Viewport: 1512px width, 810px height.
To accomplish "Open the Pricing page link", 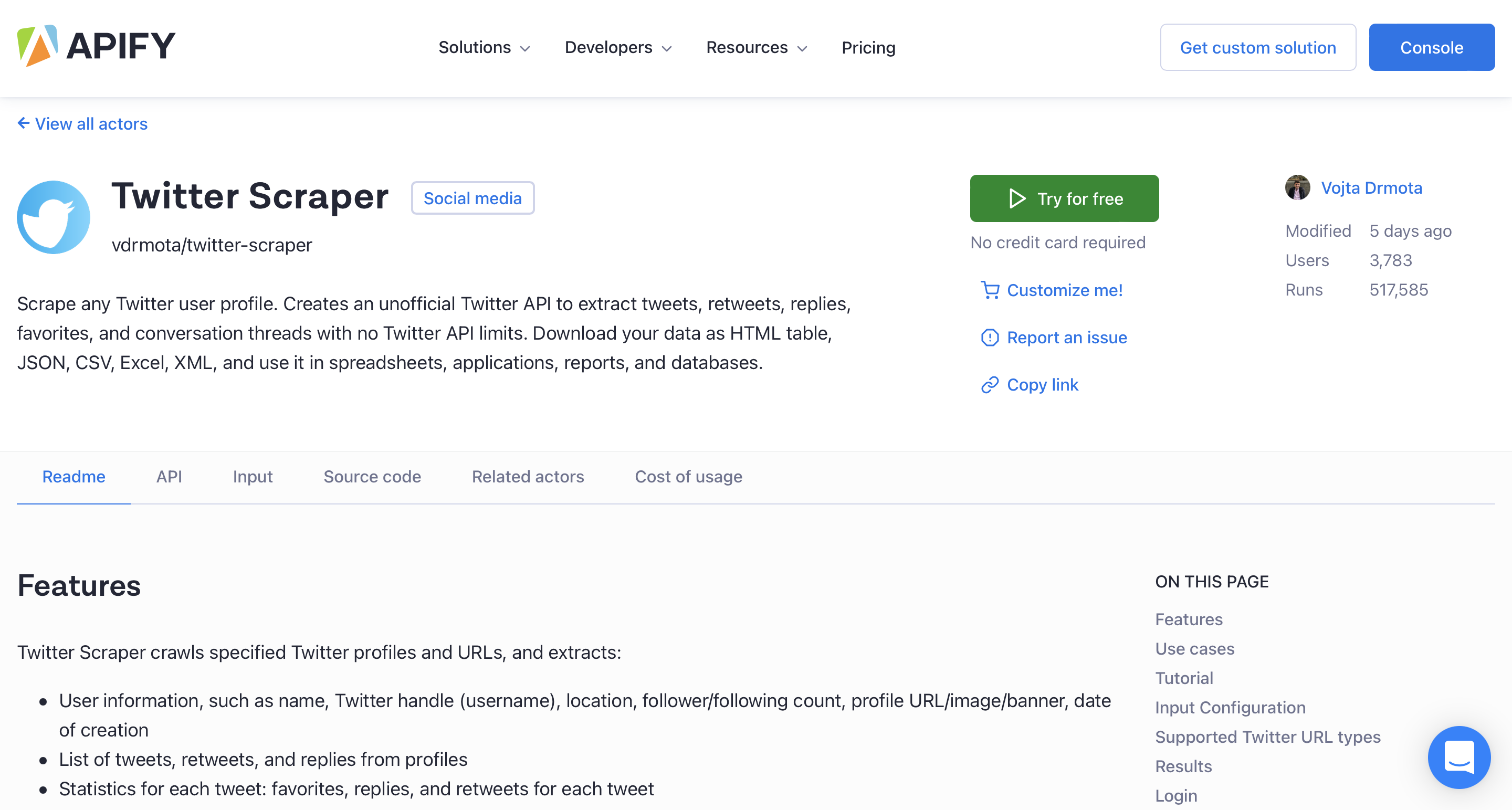I will tap(868, 48).
